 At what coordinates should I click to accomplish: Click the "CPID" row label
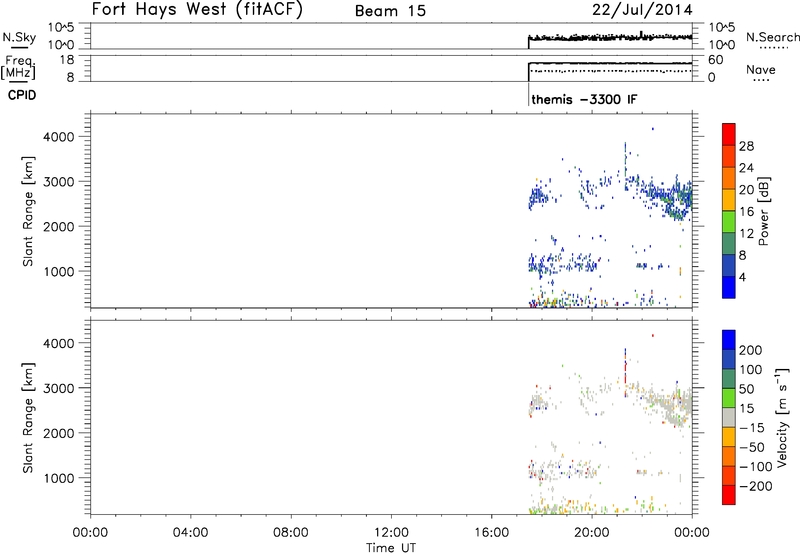[x=22, y=95]
